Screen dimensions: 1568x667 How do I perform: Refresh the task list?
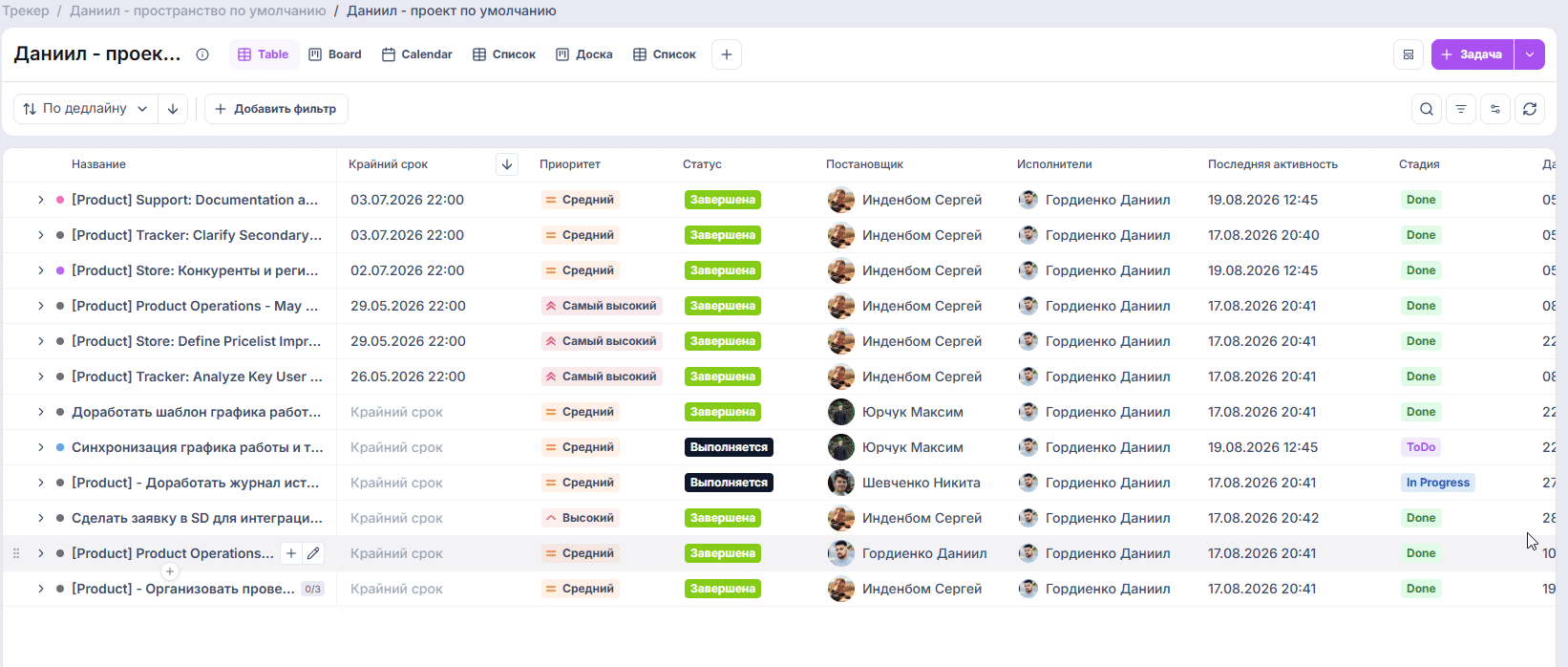(x=1530, y=109)
